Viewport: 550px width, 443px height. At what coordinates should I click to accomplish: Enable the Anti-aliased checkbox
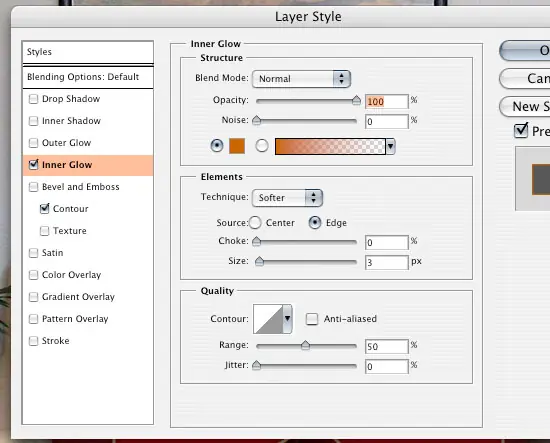(312, 319)
